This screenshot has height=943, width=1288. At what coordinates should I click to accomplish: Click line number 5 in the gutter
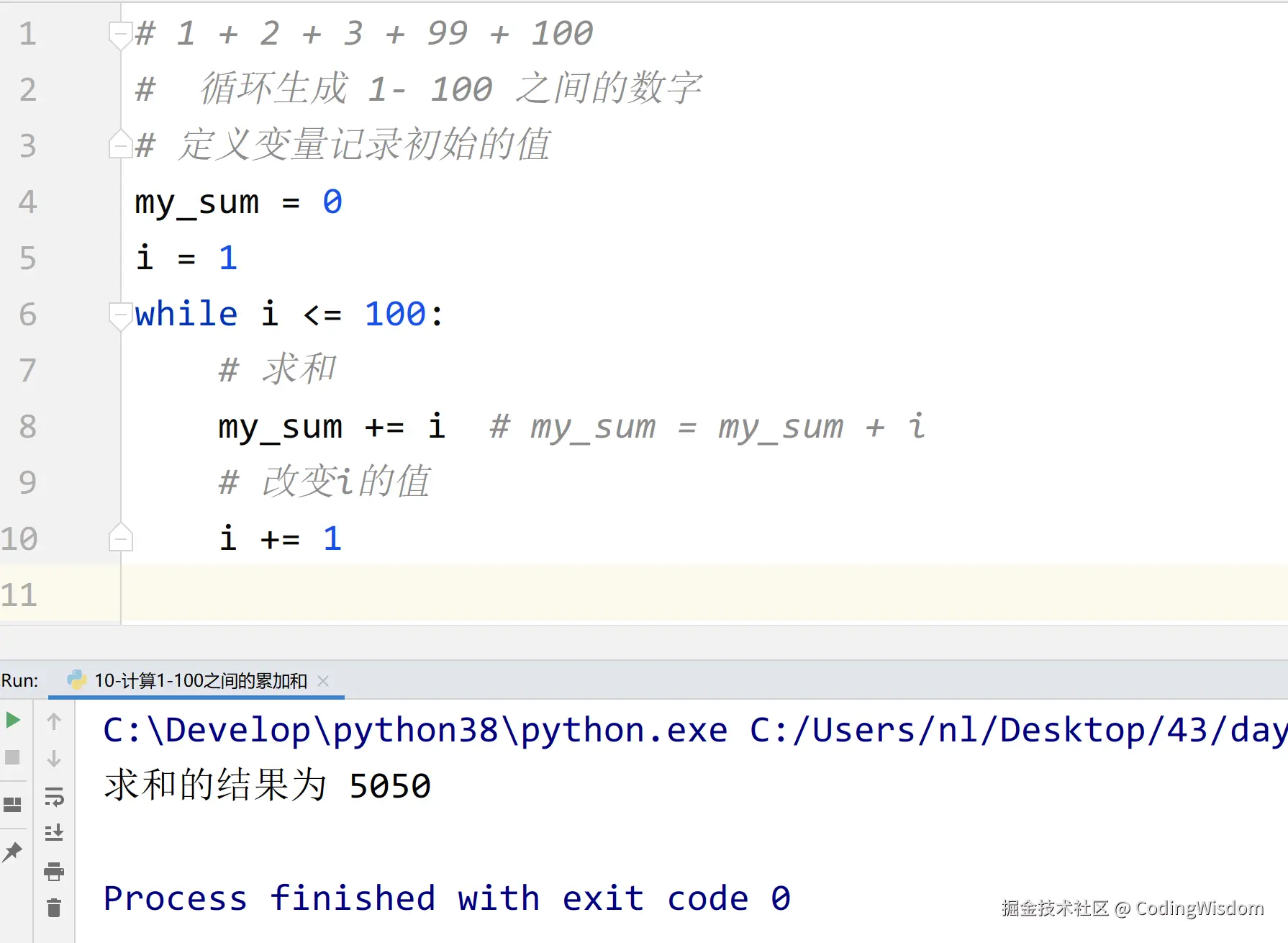(x=27, y=258)
